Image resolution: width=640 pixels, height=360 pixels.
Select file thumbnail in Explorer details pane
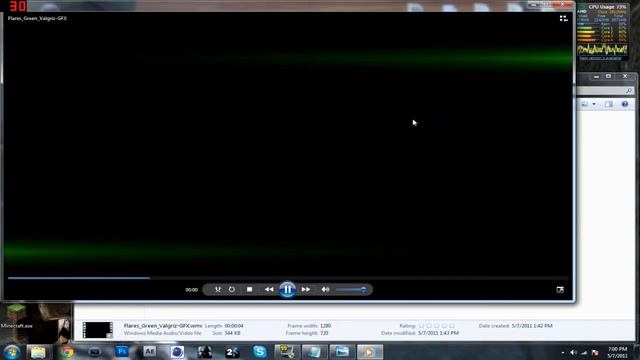click(98, 330)
